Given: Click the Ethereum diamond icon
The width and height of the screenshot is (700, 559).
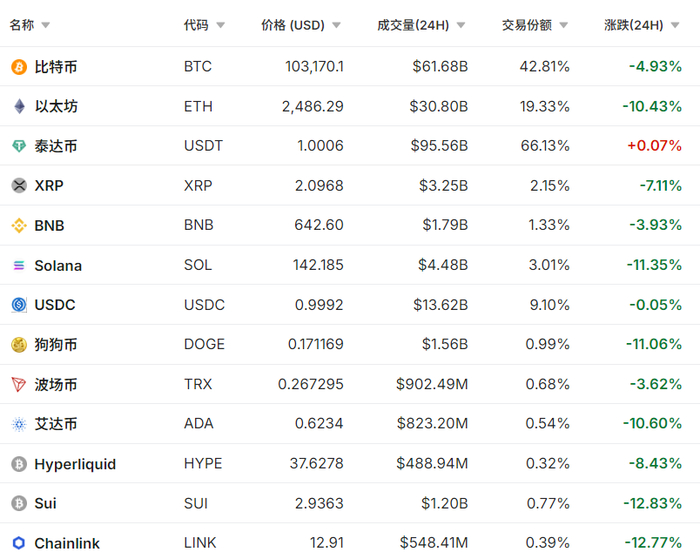Looking at the screenshot, I should pyautogui.click(x=19, y=106).
